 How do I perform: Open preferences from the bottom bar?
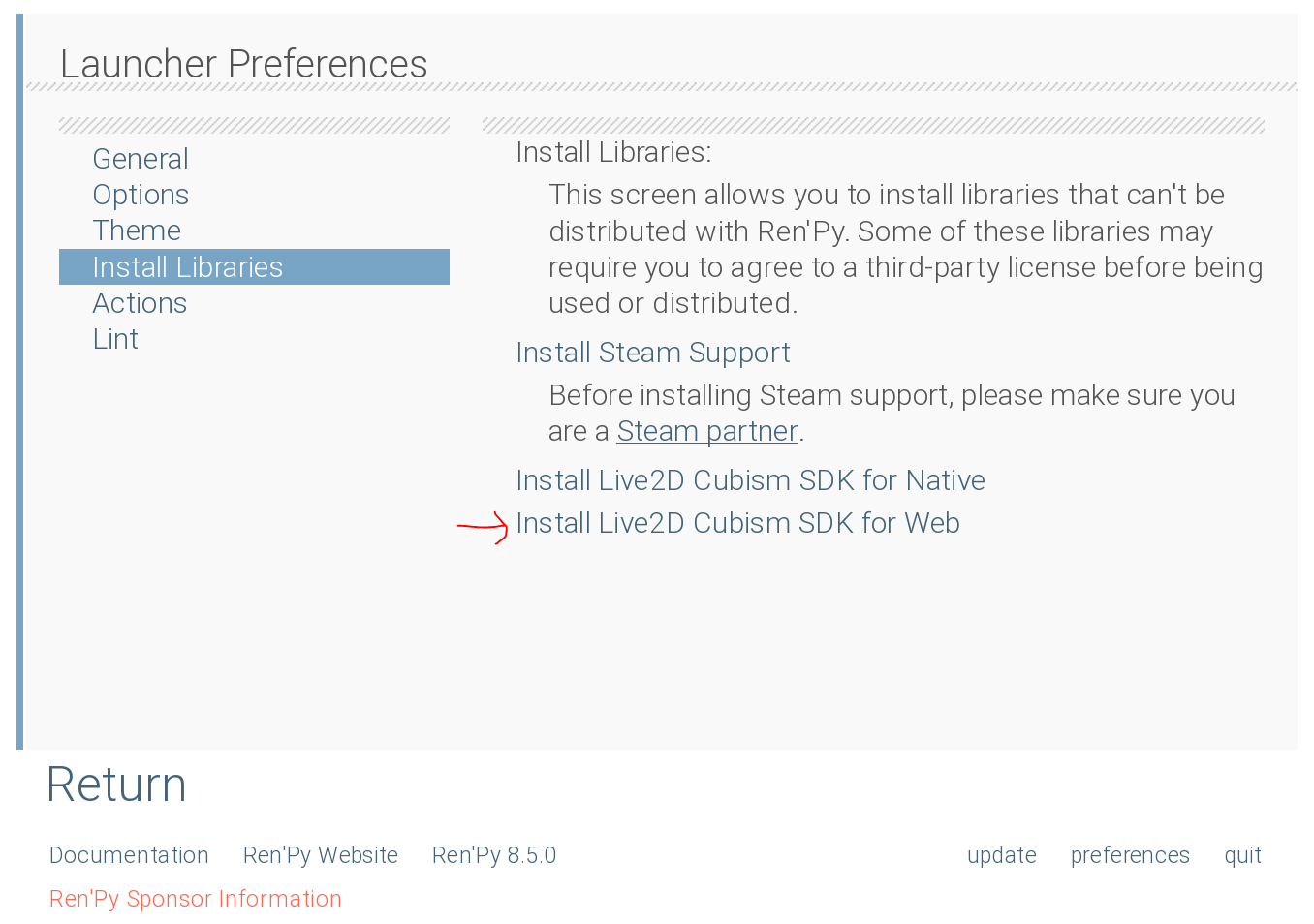pos(1130,855)
